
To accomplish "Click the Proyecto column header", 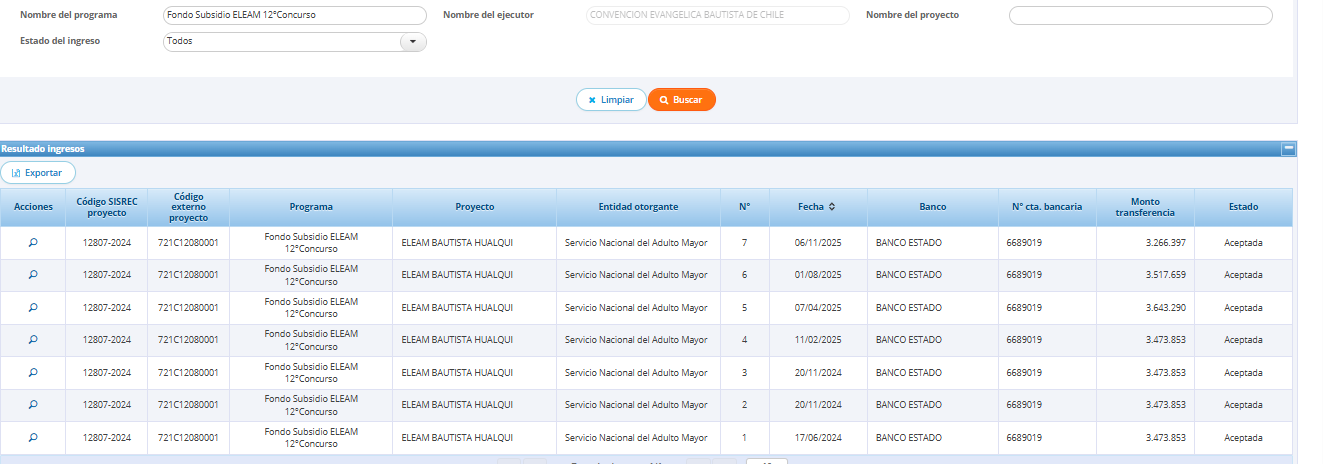I will pos(475,207).
